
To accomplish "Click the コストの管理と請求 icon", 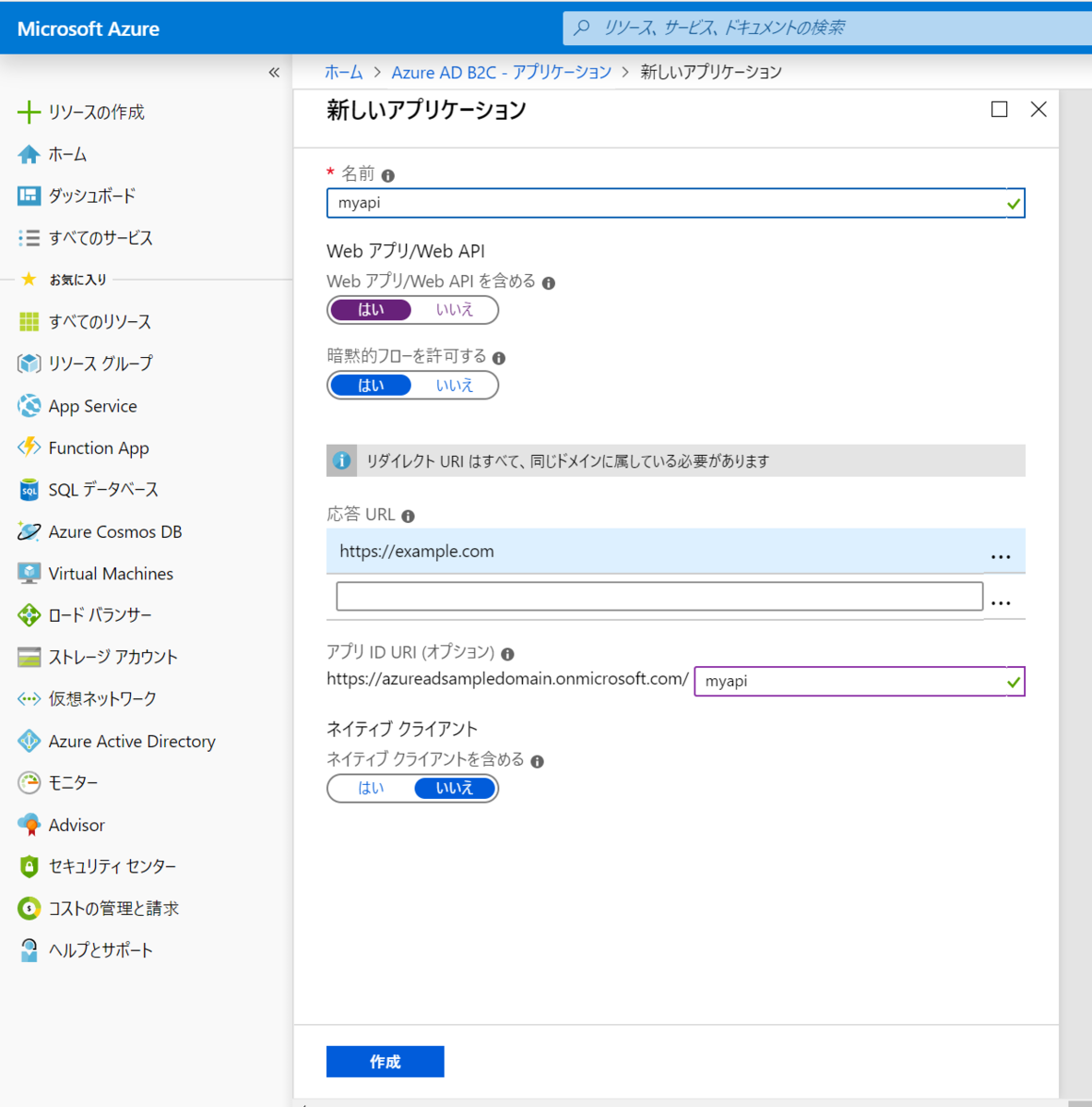I will (x=29, y=909).
